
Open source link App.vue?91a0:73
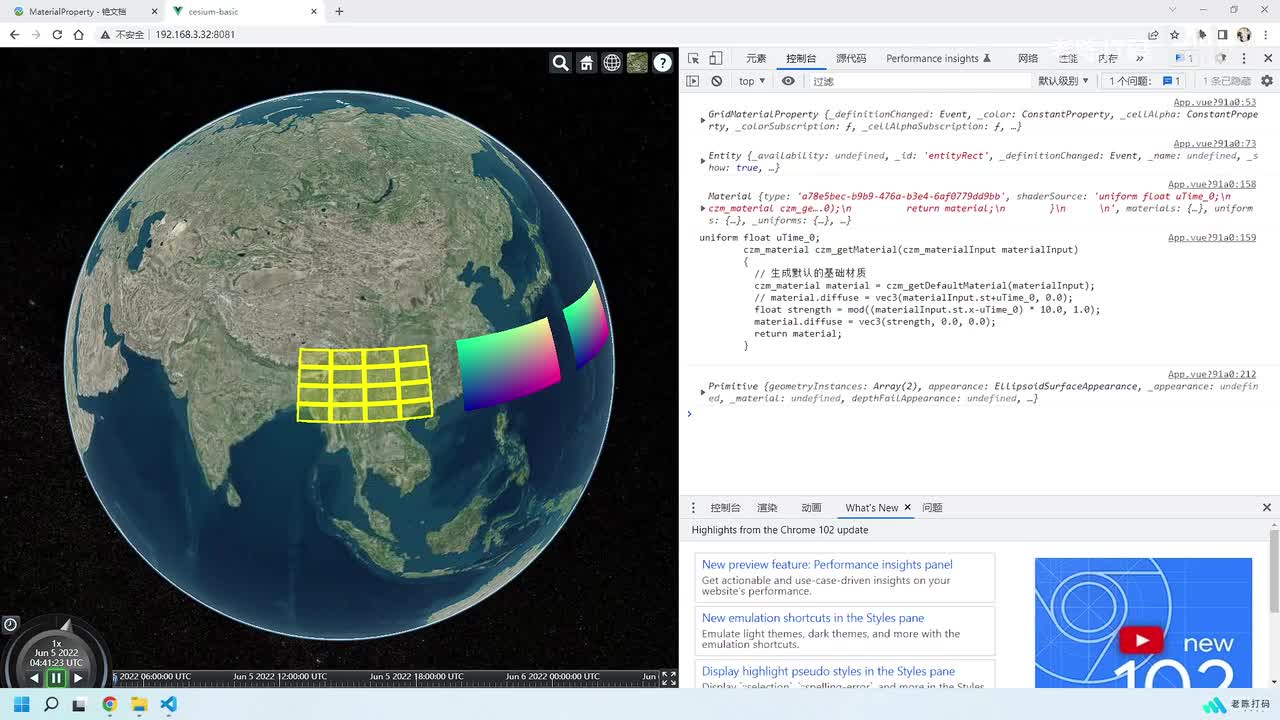point(1214,144)
